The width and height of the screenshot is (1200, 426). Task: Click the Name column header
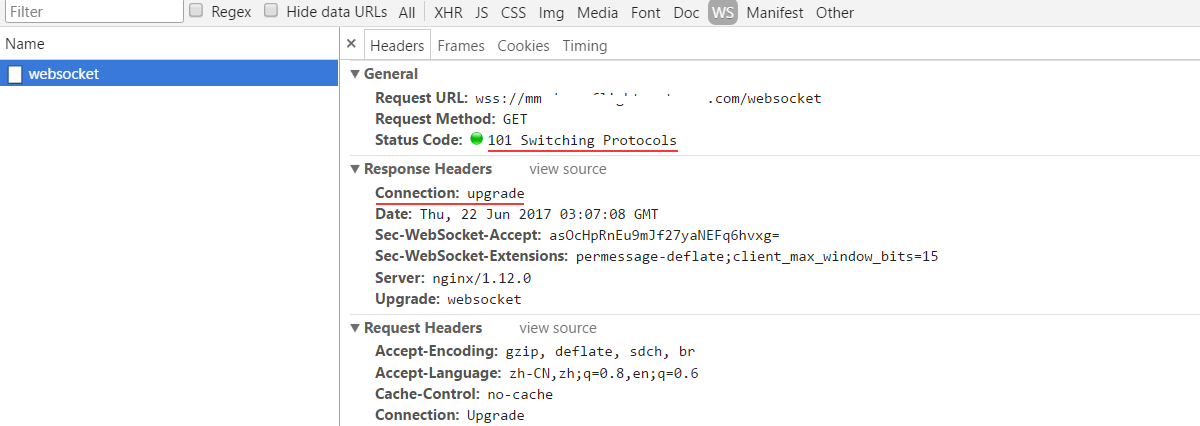(25, 44)
